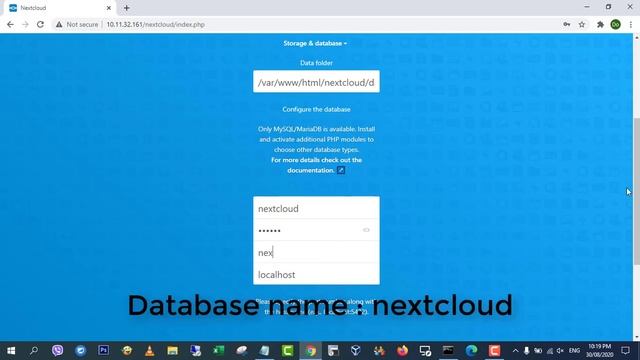Edit the localhost database host field

(x=316, y=274)
